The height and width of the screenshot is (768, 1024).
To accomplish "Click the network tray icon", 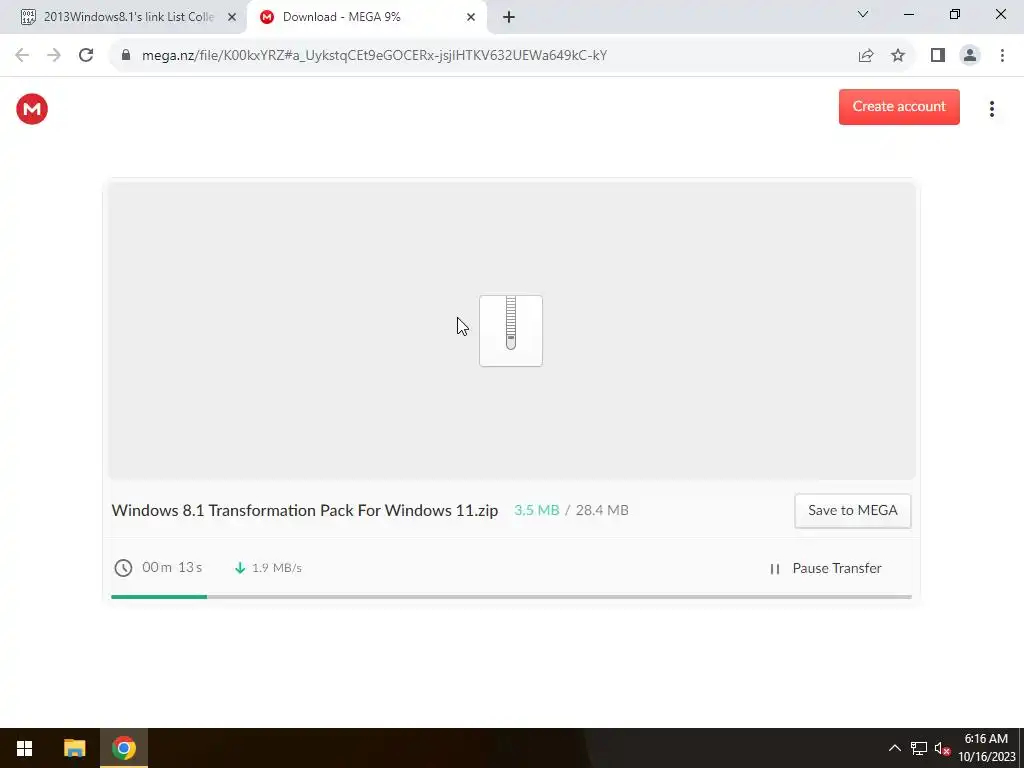I will pos(919,748).
